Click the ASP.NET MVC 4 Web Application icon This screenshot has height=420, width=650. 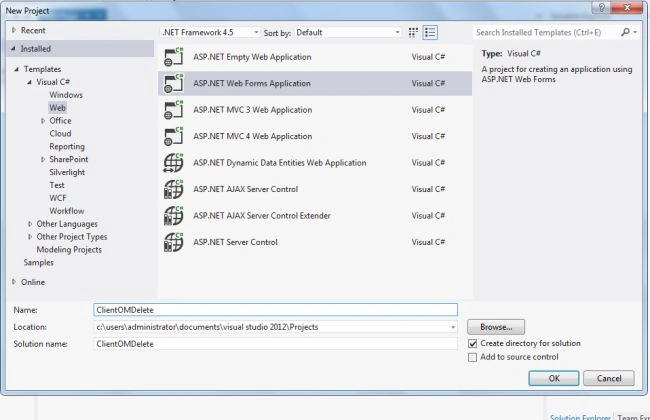173,136
